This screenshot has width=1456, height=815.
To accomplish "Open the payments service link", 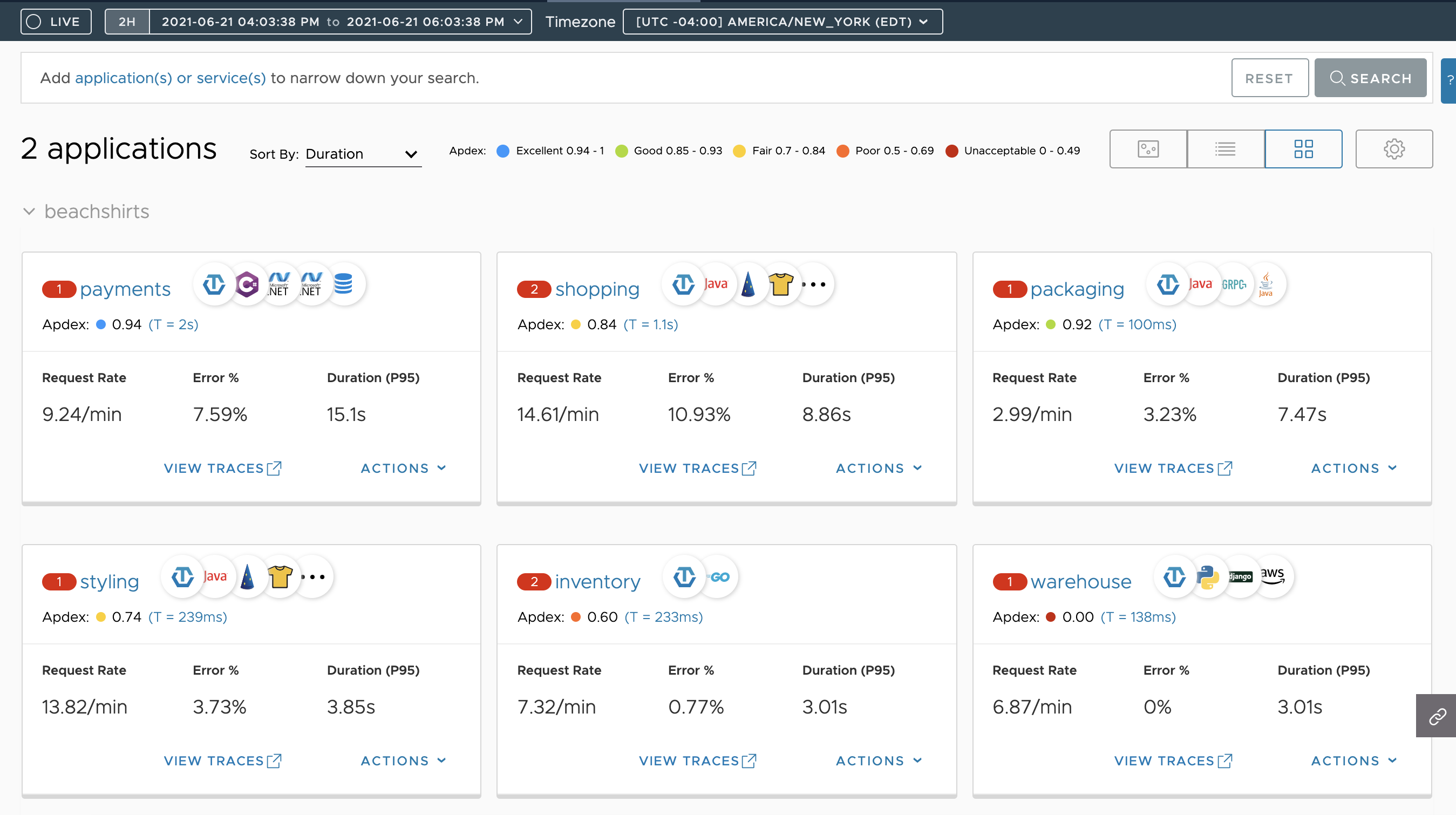I will tap(125, 289).
